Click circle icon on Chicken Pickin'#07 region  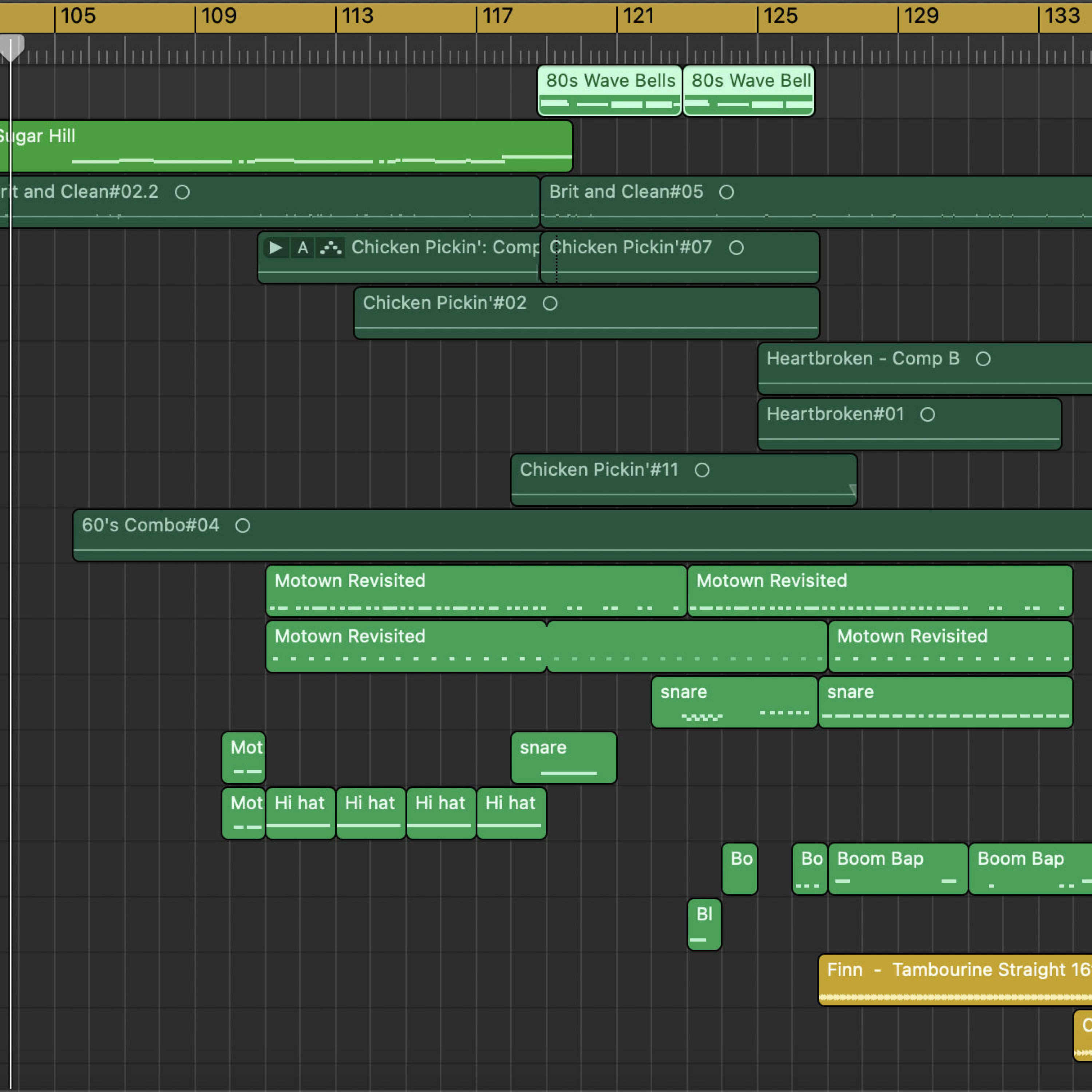click(x=736, y=248)
